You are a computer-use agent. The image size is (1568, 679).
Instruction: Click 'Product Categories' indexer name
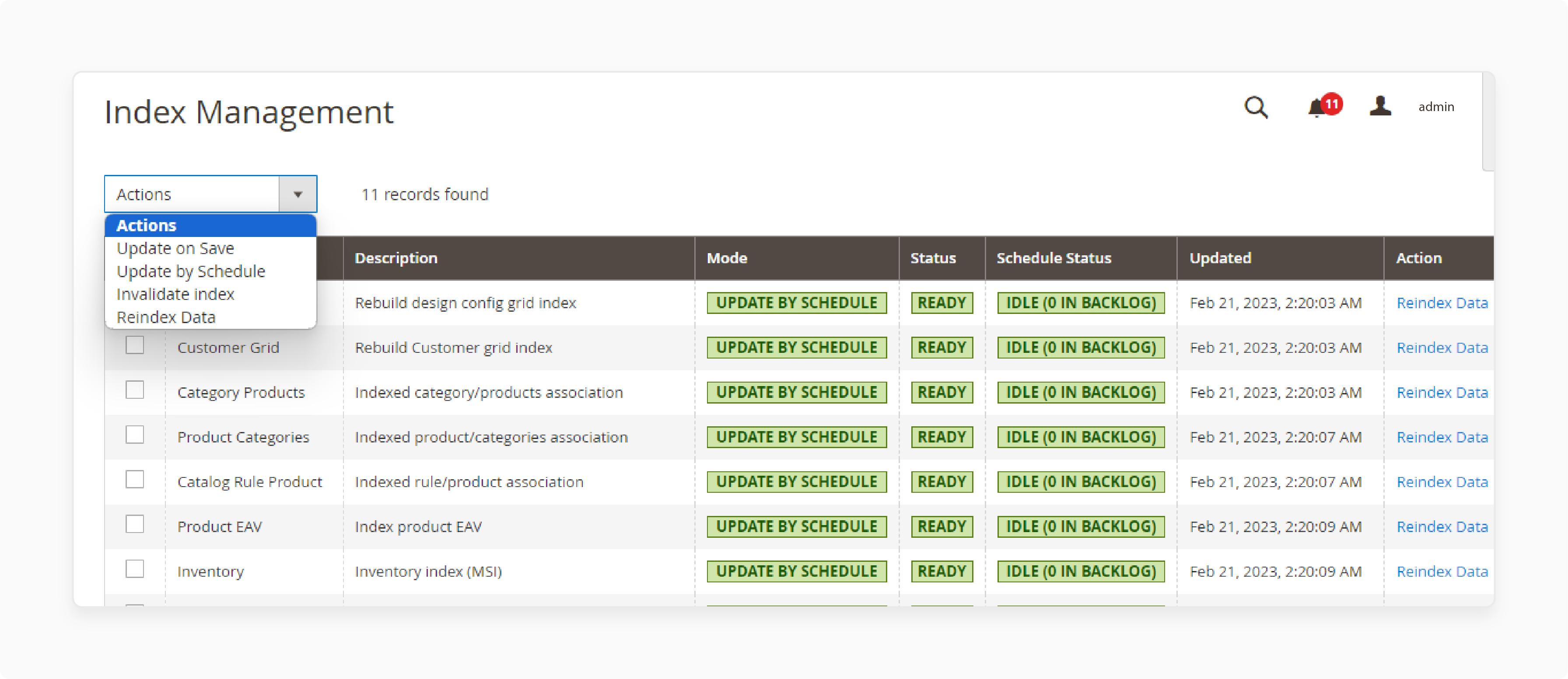coord(244,438)
